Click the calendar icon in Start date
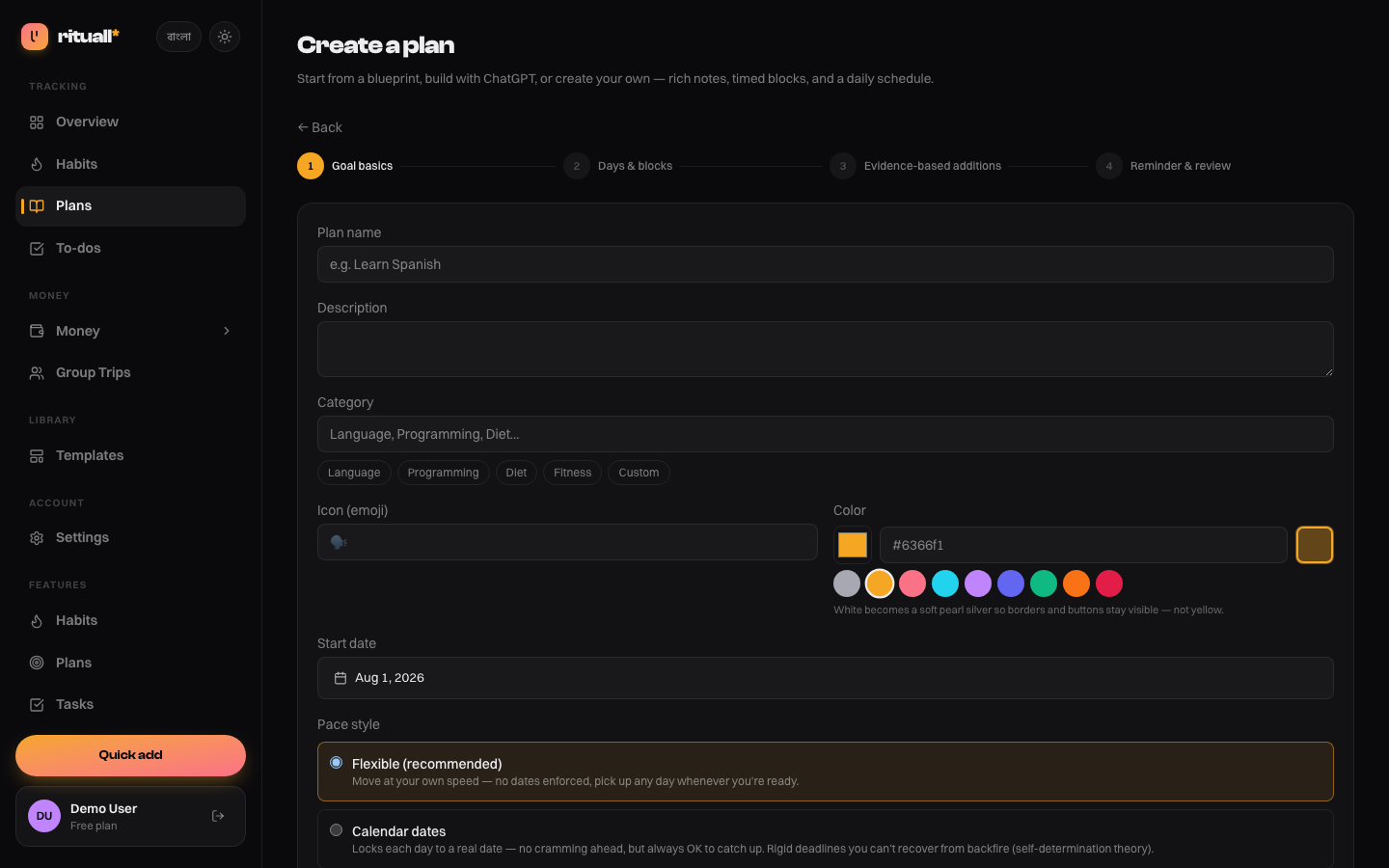Image resolution: width=1389 pixels, height=868 pixels. [x=340, y=678]
